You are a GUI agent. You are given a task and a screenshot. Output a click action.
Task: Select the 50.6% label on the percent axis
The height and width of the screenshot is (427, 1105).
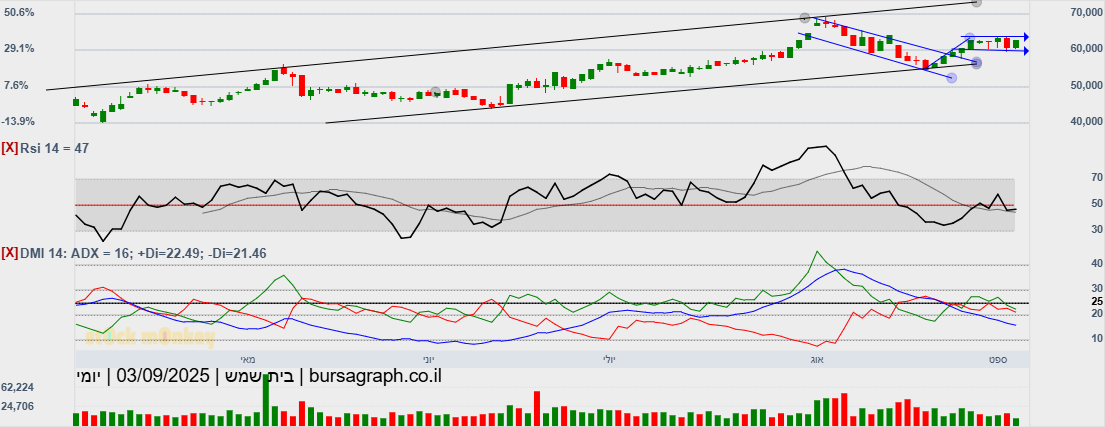19,13
